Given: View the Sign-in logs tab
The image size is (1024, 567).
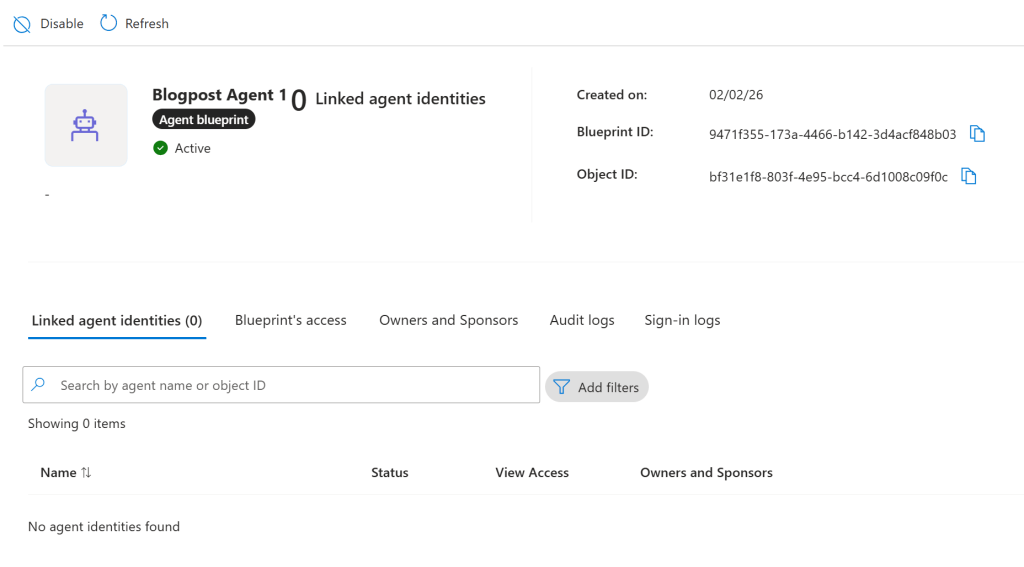Looking at the screenshot, I should [x=682, y=320].
